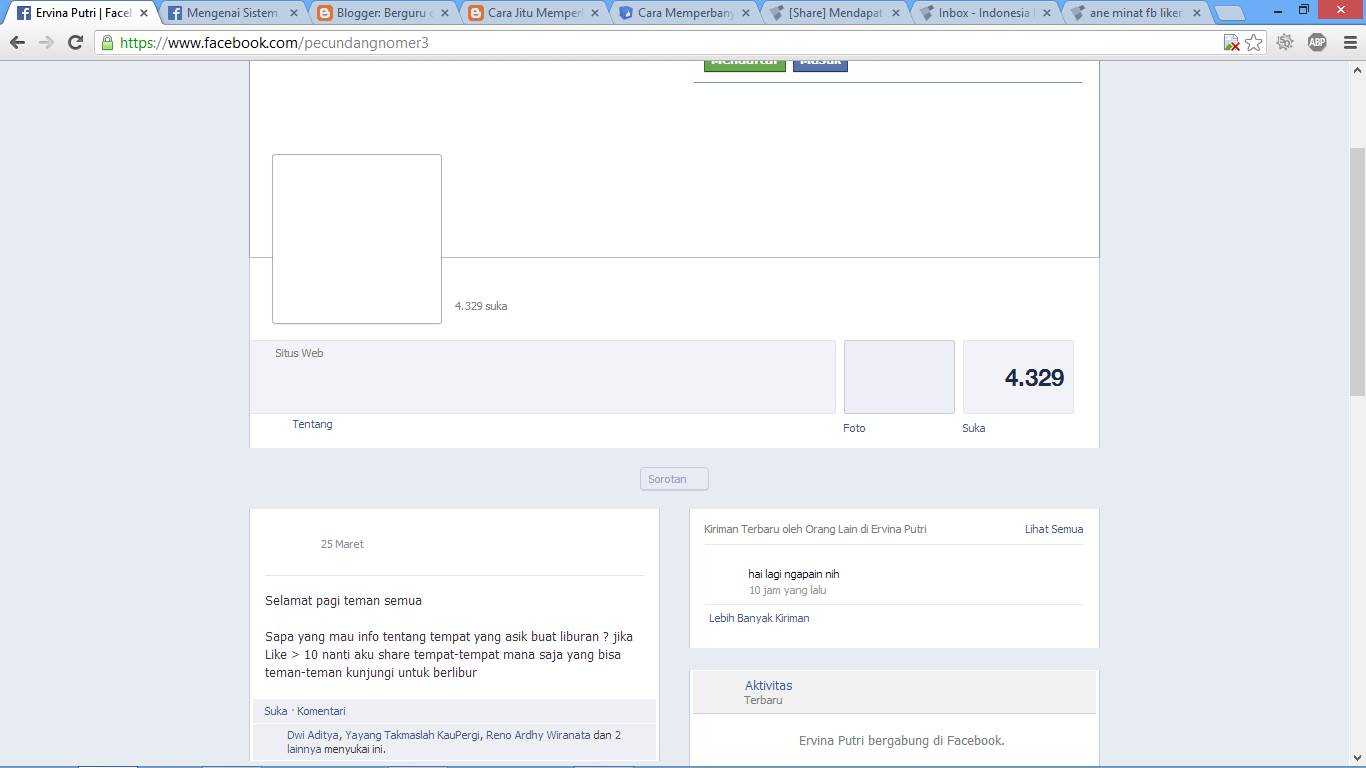The height and width of the screenshot is (768, 1366).
Task: Bookmark this page with the star icon
Action: click(1254, 43)
